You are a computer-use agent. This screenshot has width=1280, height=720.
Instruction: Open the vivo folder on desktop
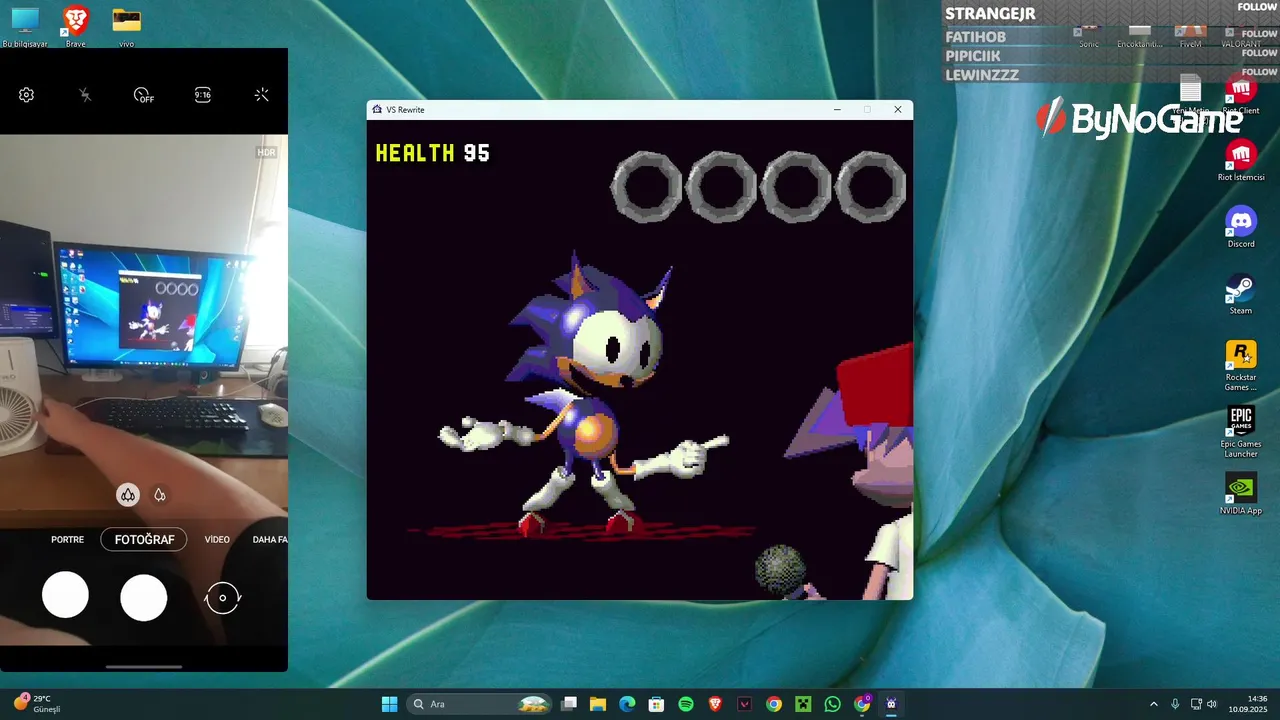click(x=126, y=27)
